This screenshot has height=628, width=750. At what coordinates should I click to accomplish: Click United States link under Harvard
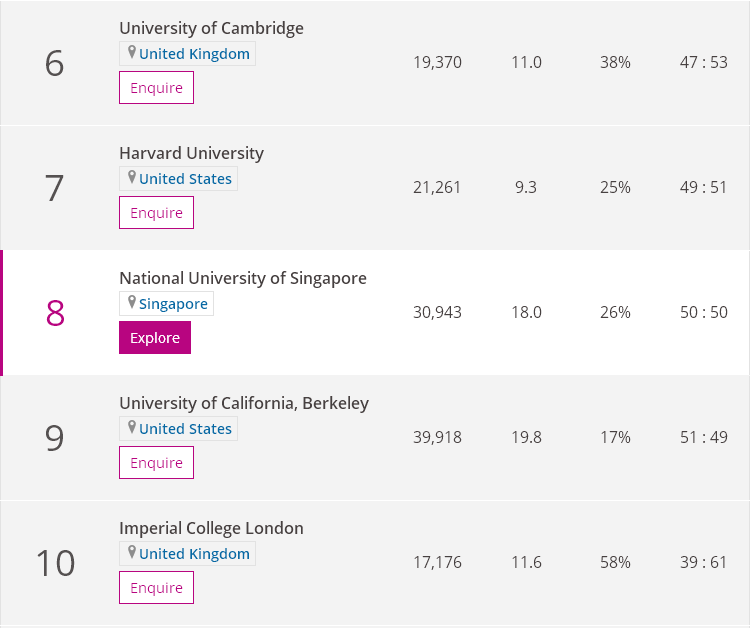point(185,179)
